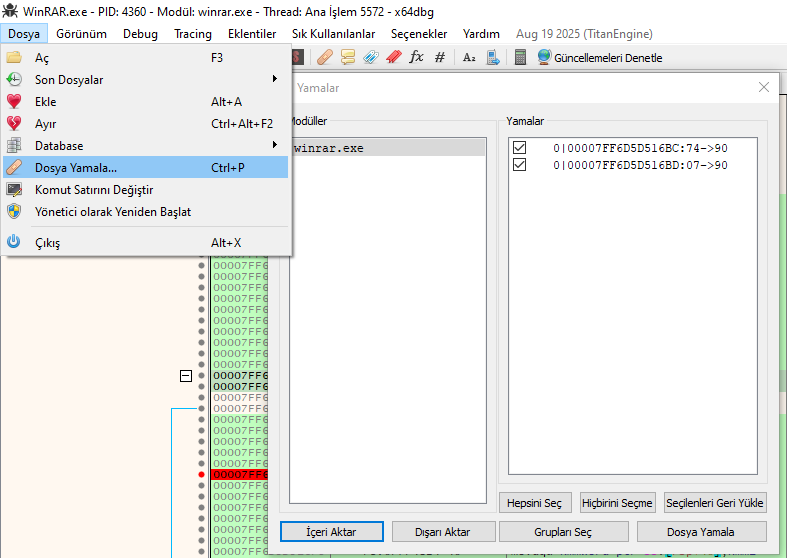
Task: Open Functions view with fx icon
Action: (x=417, y=57)
